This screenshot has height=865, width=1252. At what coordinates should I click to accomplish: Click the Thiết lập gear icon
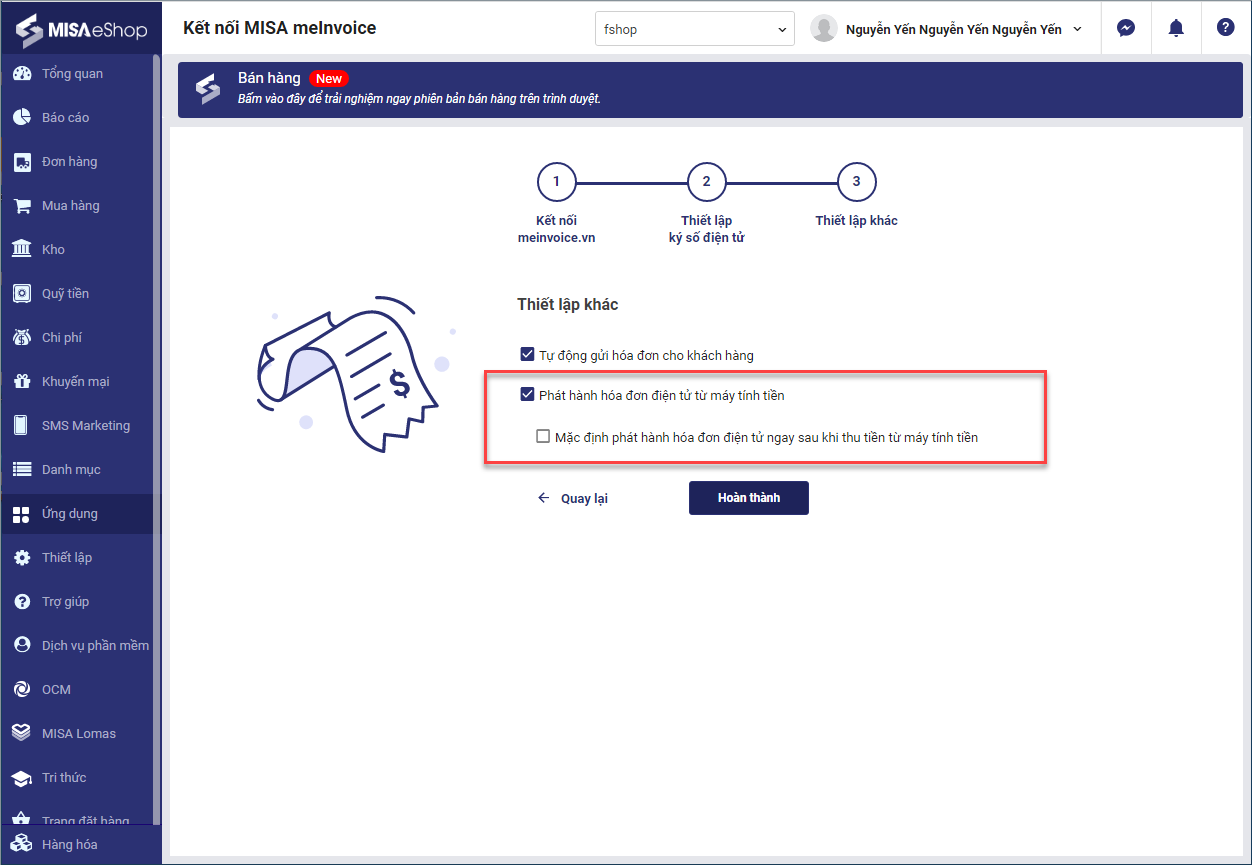[x=21, y=558]
